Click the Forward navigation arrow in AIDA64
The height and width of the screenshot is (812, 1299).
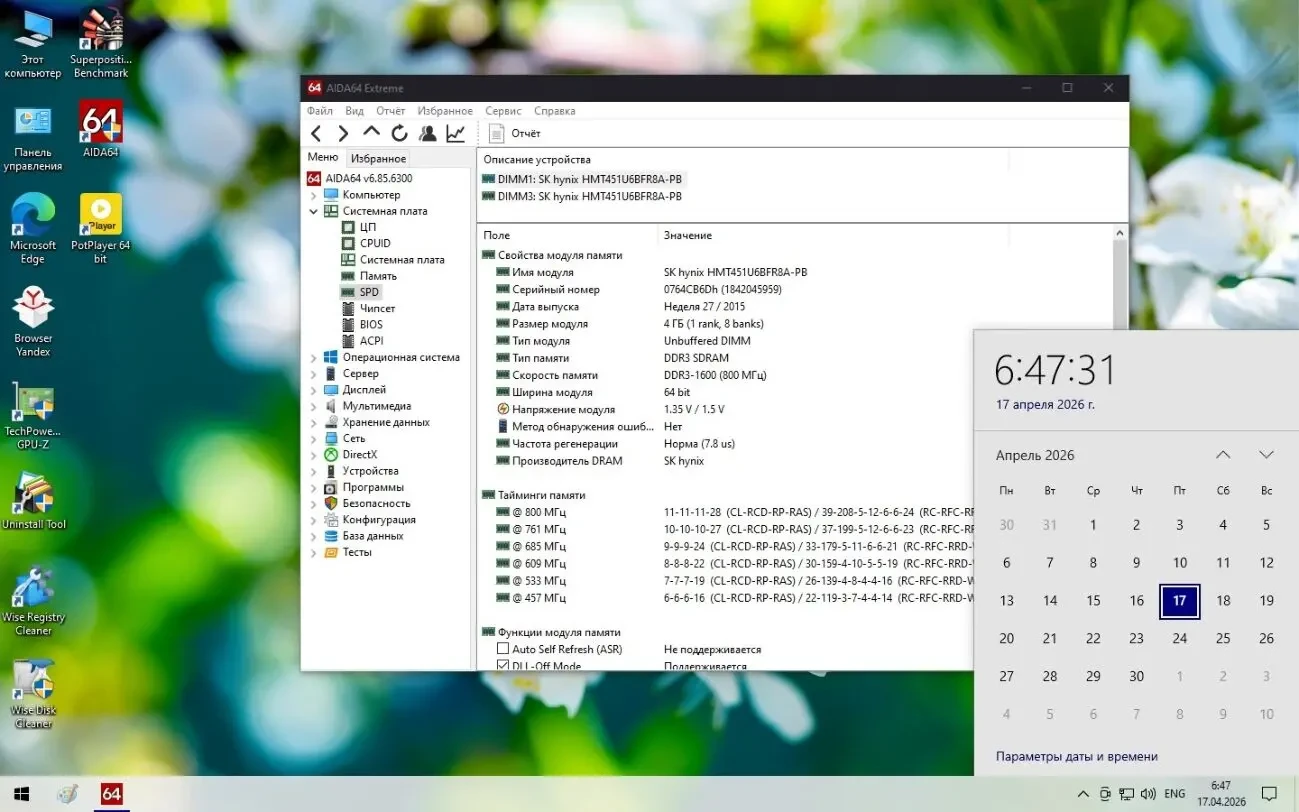343,132
